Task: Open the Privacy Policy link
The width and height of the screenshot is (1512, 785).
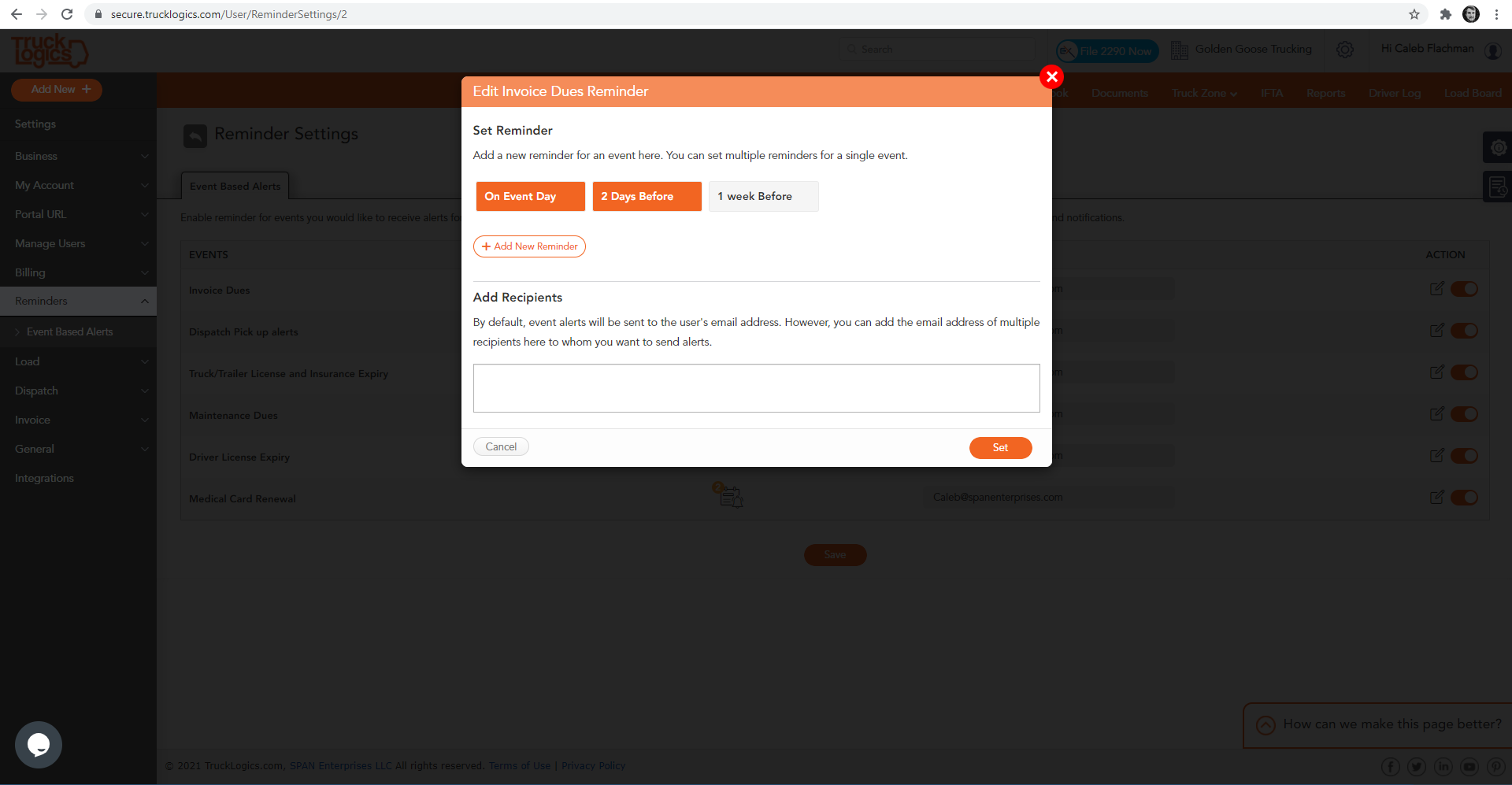Action: (x=593, y=766)
